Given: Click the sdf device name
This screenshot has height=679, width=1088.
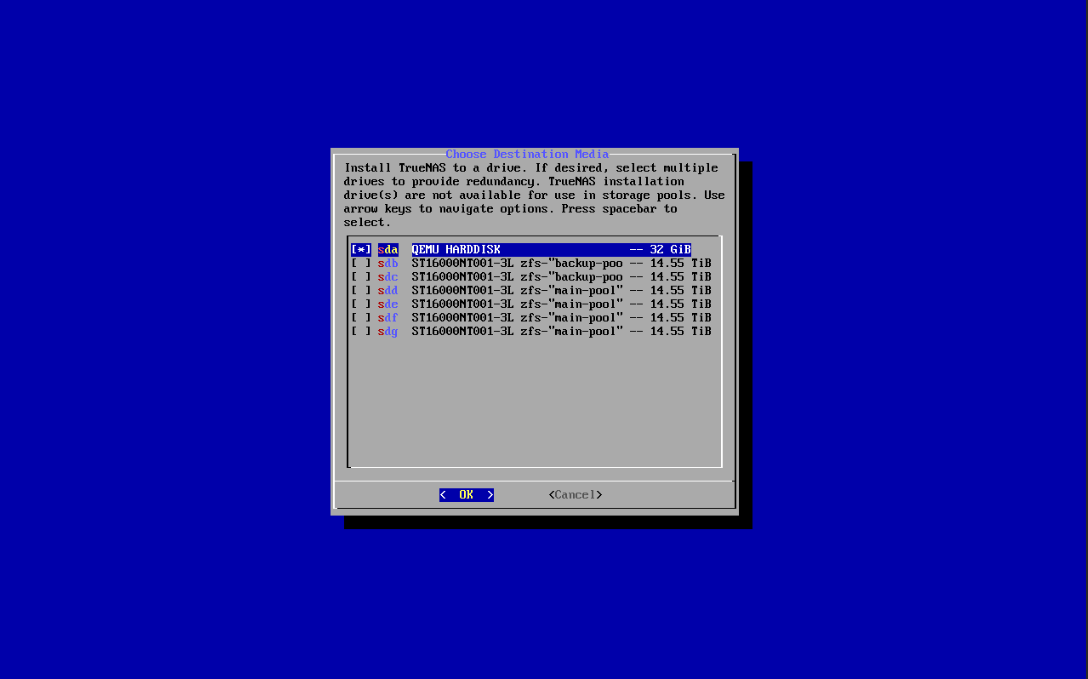Looking at the screenshot, I should (x=388, y=318).
